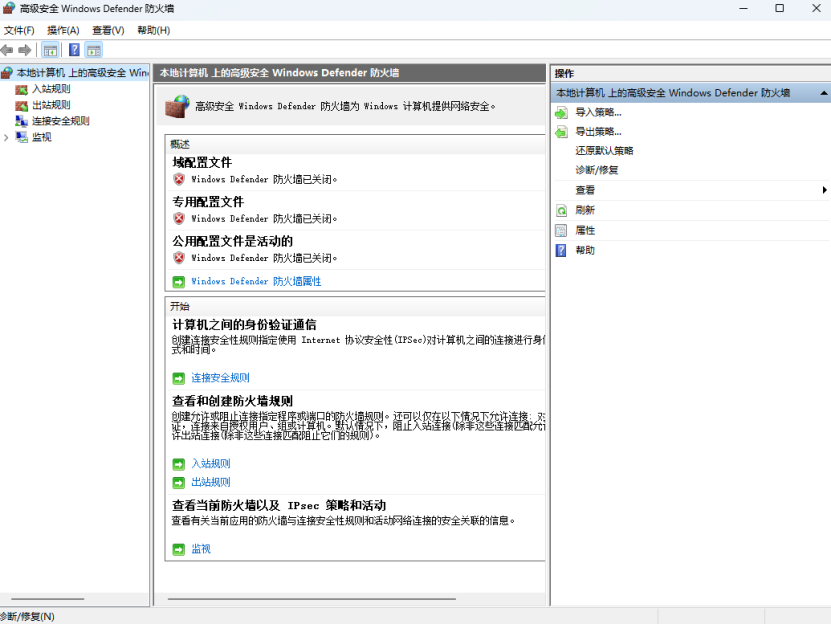
Task: Choose 还原默认策略 in the actions pane
Action: pyautogui.click(x=604, y=151)
